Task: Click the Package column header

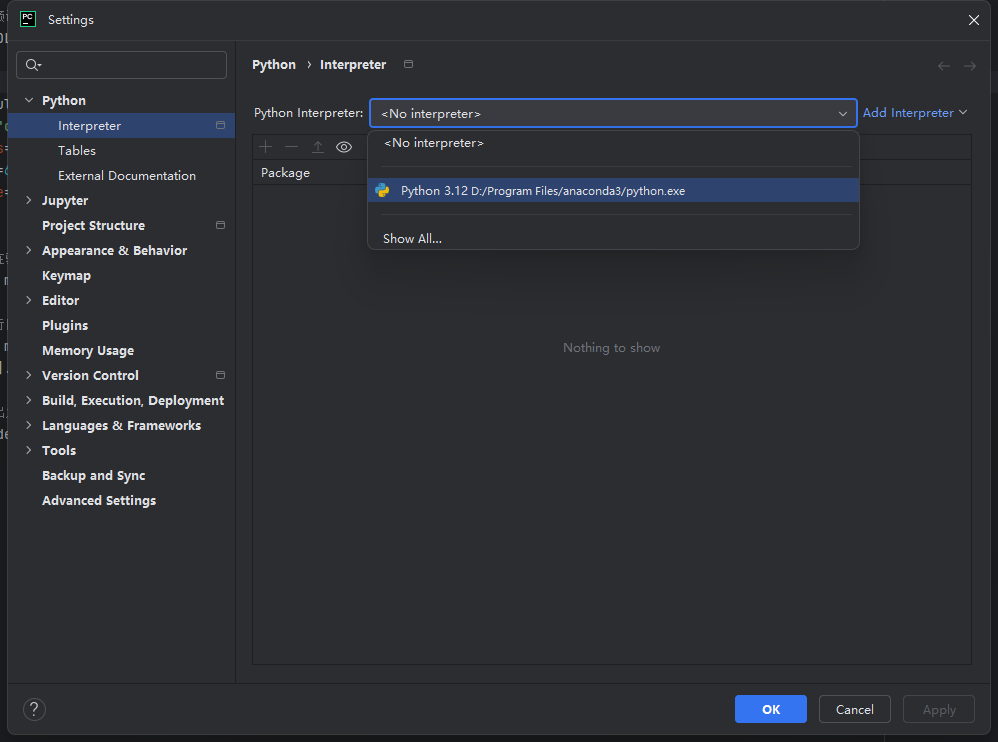Action: (285, 172)
